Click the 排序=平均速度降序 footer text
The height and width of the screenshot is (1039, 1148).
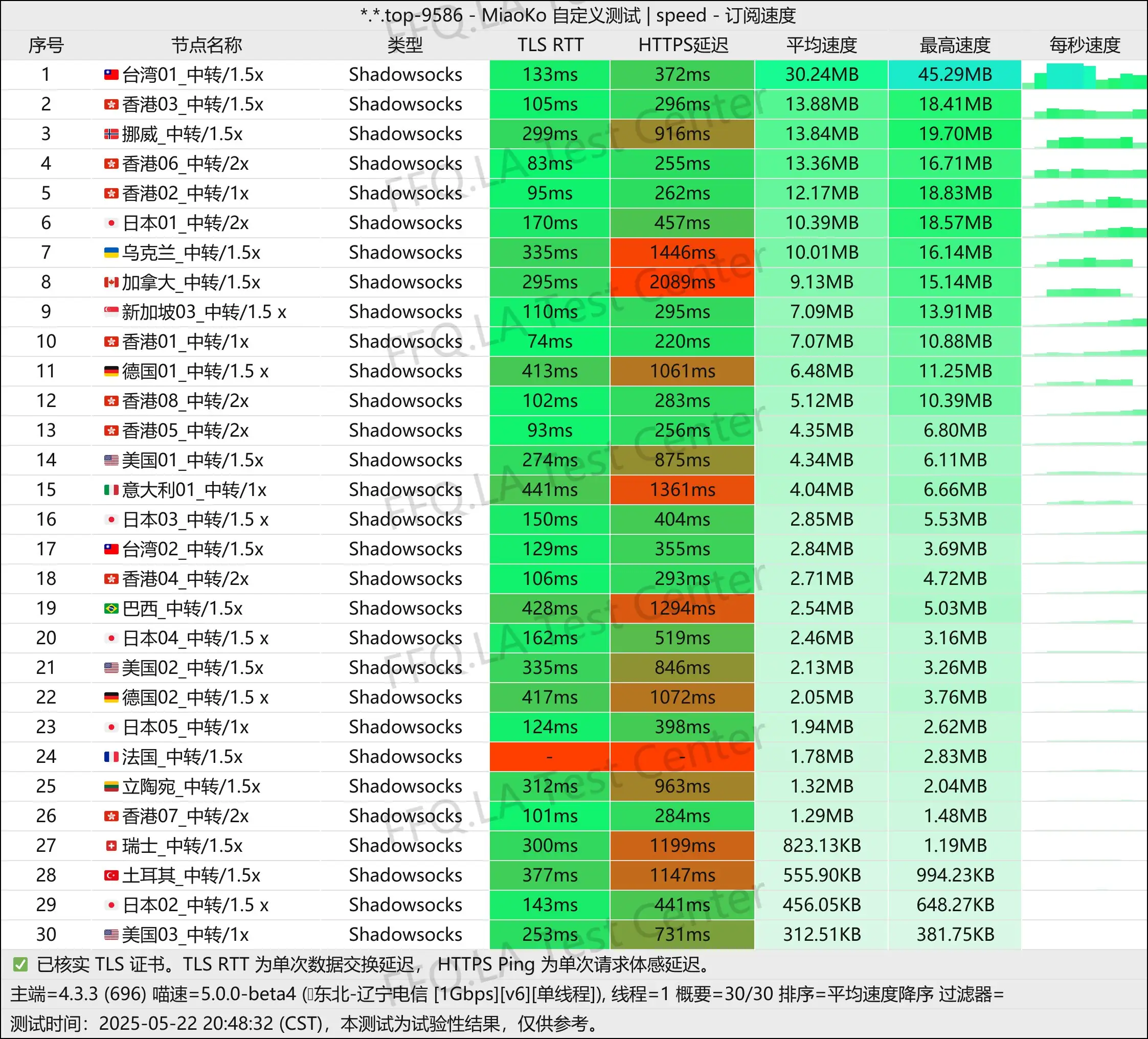coord(857,994)
